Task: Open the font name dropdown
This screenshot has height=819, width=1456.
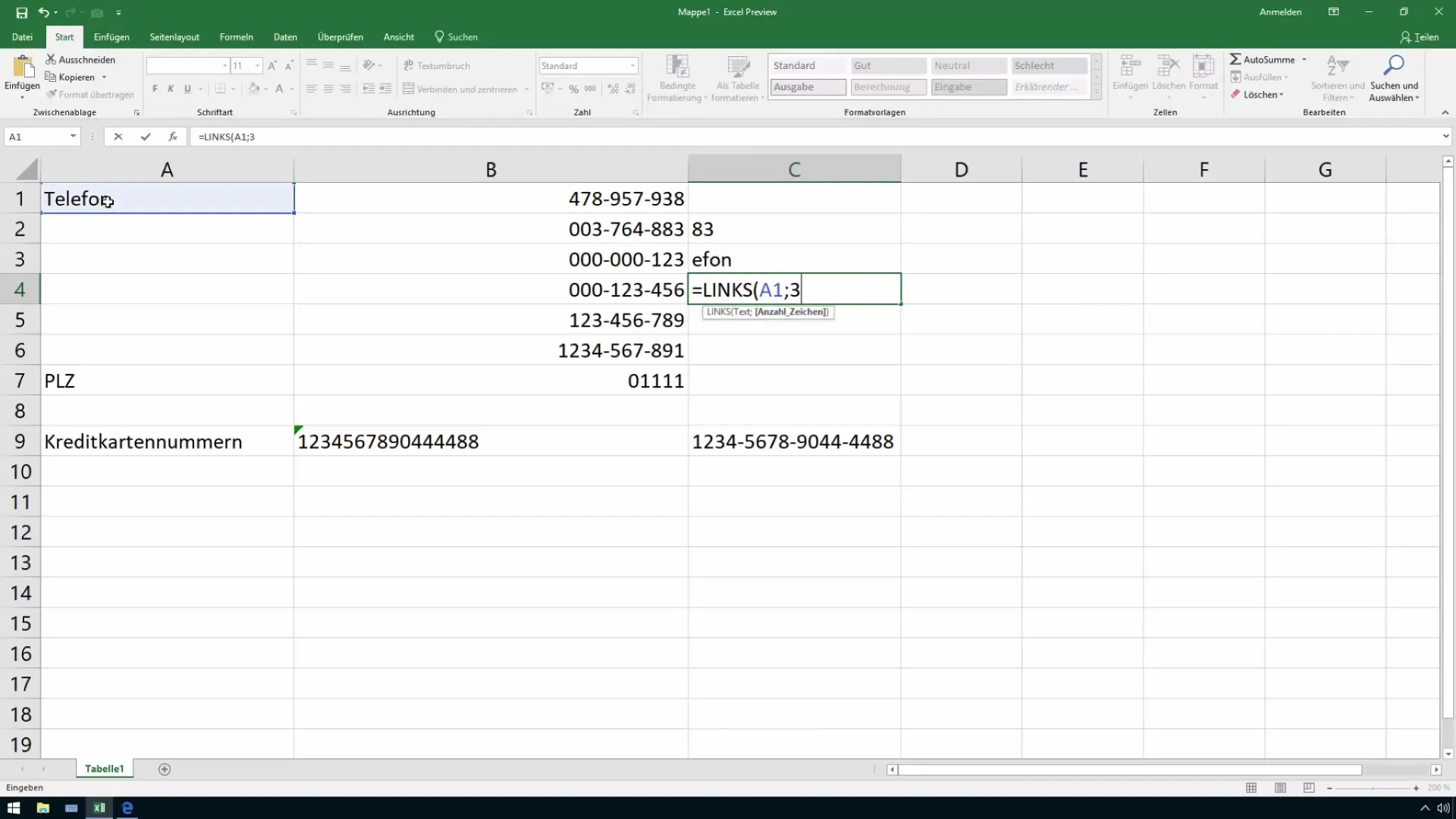Action: (224, 66)
